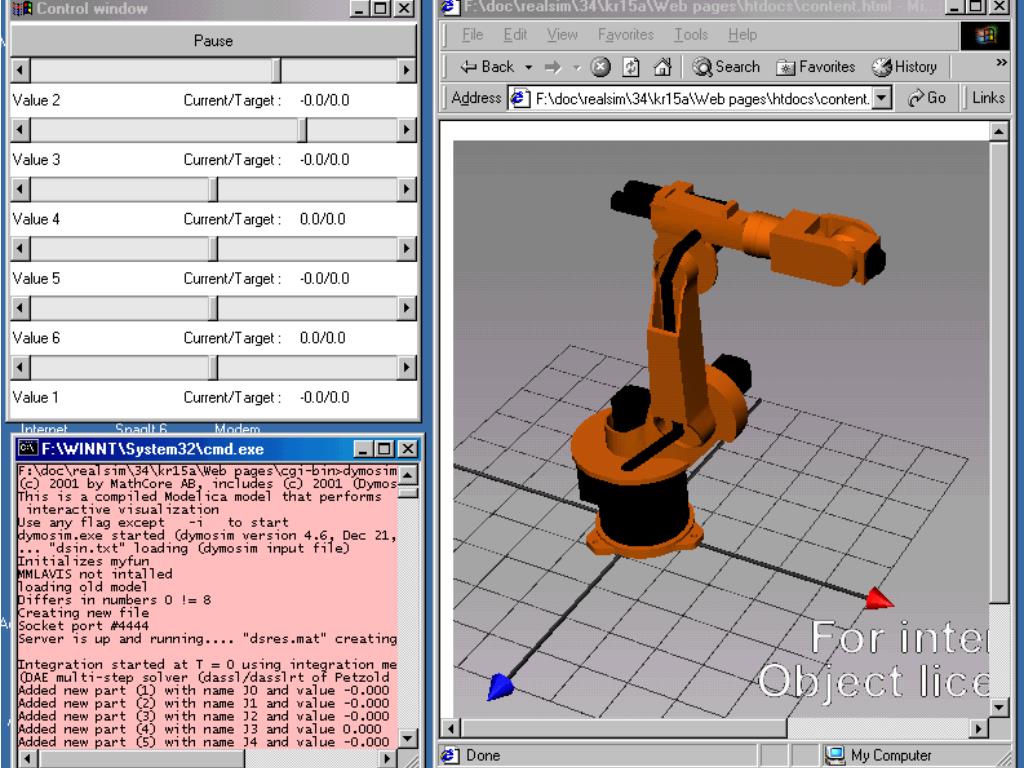The width and height of the screenshot is (1024, 768).
Task: Click right arrow of slider above Value 1
Action: click(406, 368)
